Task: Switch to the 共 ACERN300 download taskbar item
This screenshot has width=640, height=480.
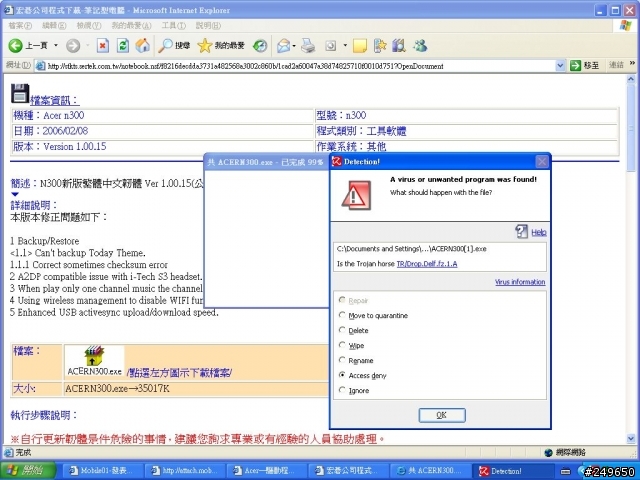Action: [429, 471]
